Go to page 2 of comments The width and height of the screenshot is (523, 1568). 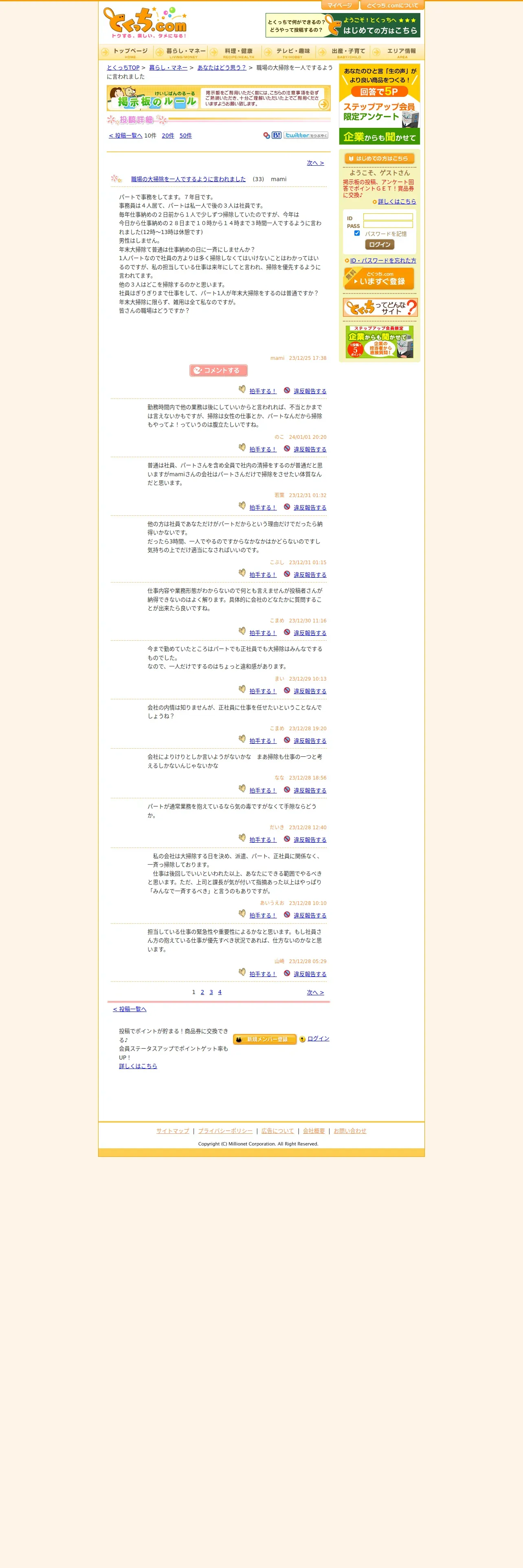(x=202, y=992)
